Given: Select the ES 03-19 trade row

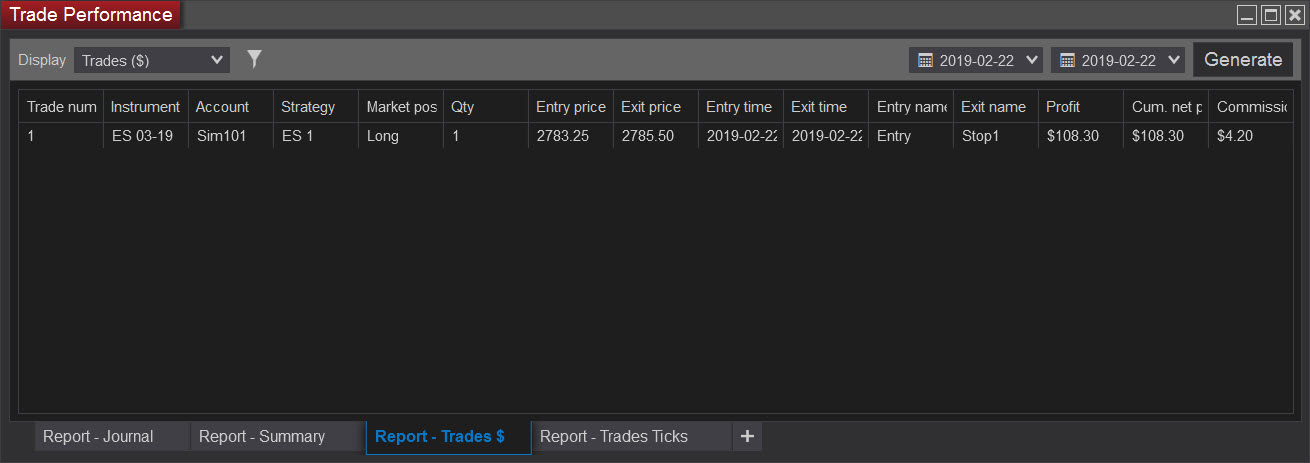Looking at the screenshot, I should coord(655,136).
